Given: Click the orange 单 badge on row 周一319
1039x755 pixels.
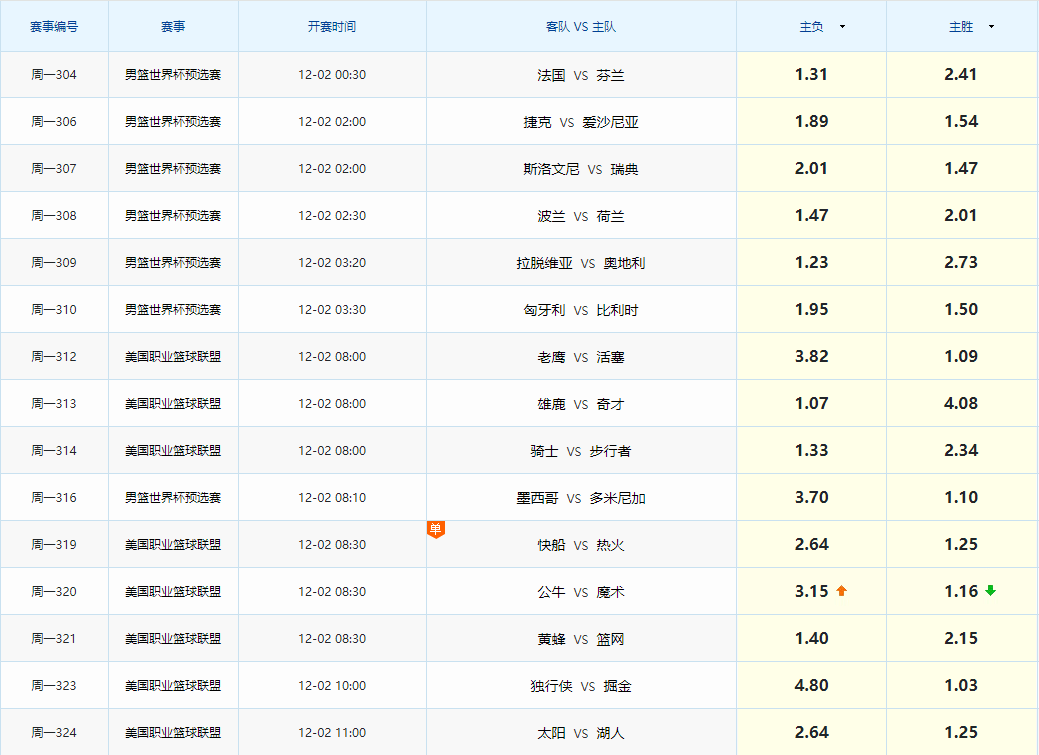Looking at the screenshot, I should tap(435, 529).
